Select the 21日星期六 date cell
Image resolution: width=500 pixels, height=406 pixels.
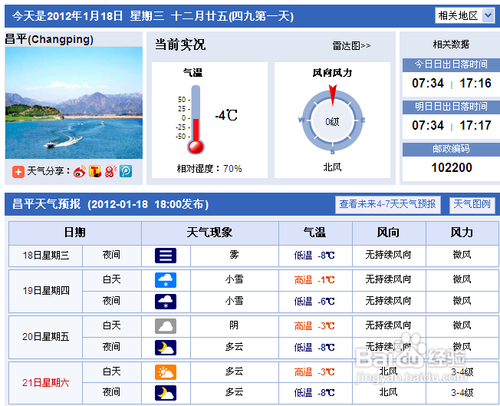coord(46,383)
